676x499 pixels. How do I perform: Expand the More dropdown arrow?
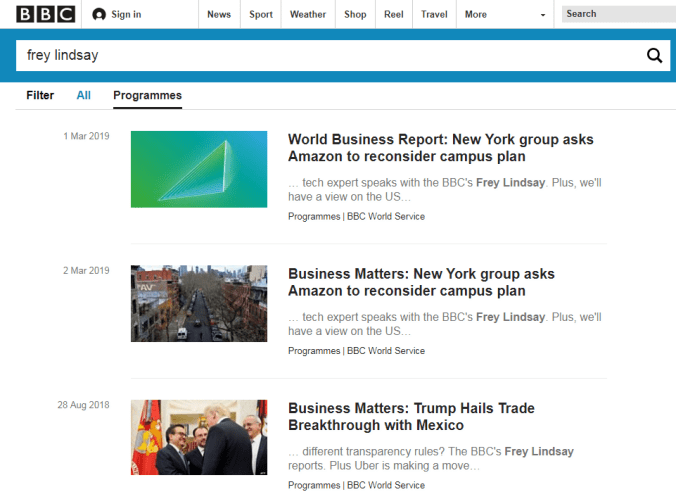click(x=543, y=15)
